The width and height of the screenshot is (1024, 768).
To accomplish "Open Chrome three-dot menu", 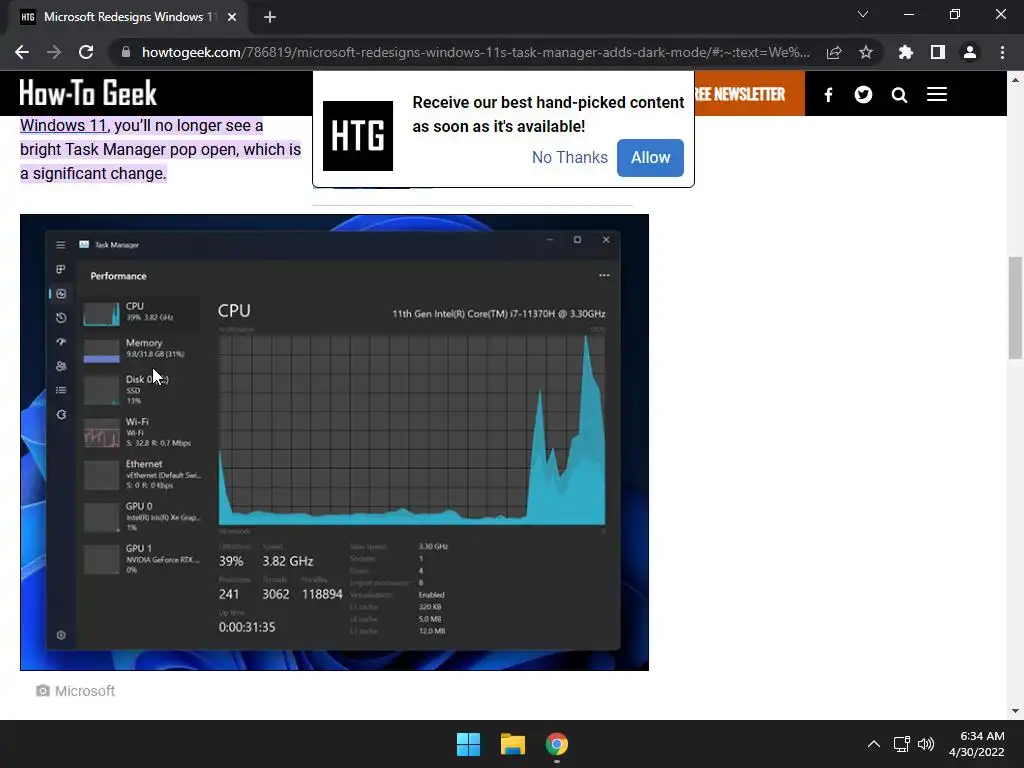I will (x=1002, y=52).
